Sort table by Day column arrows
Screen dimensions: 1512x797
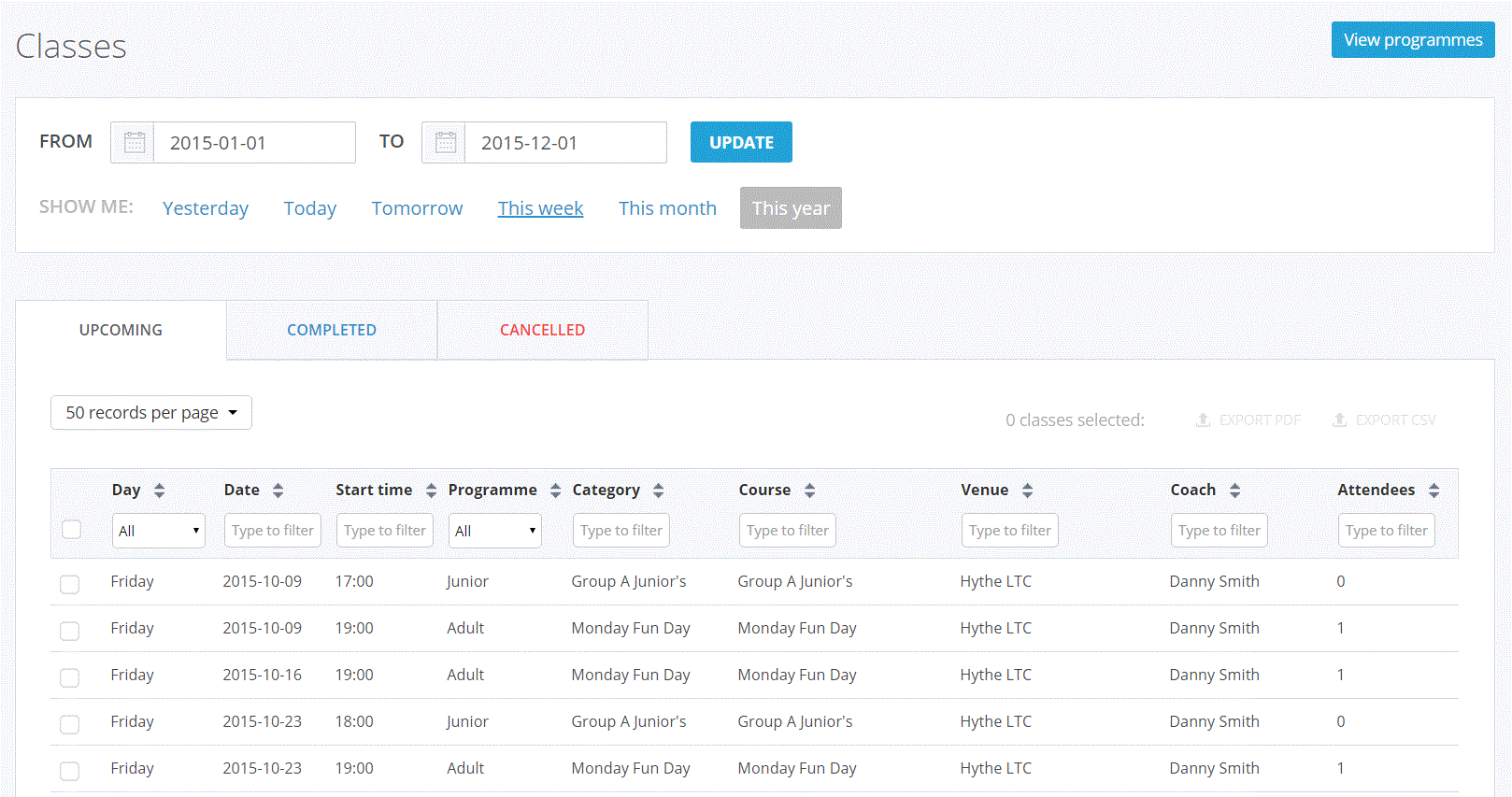tap(160, 491)
